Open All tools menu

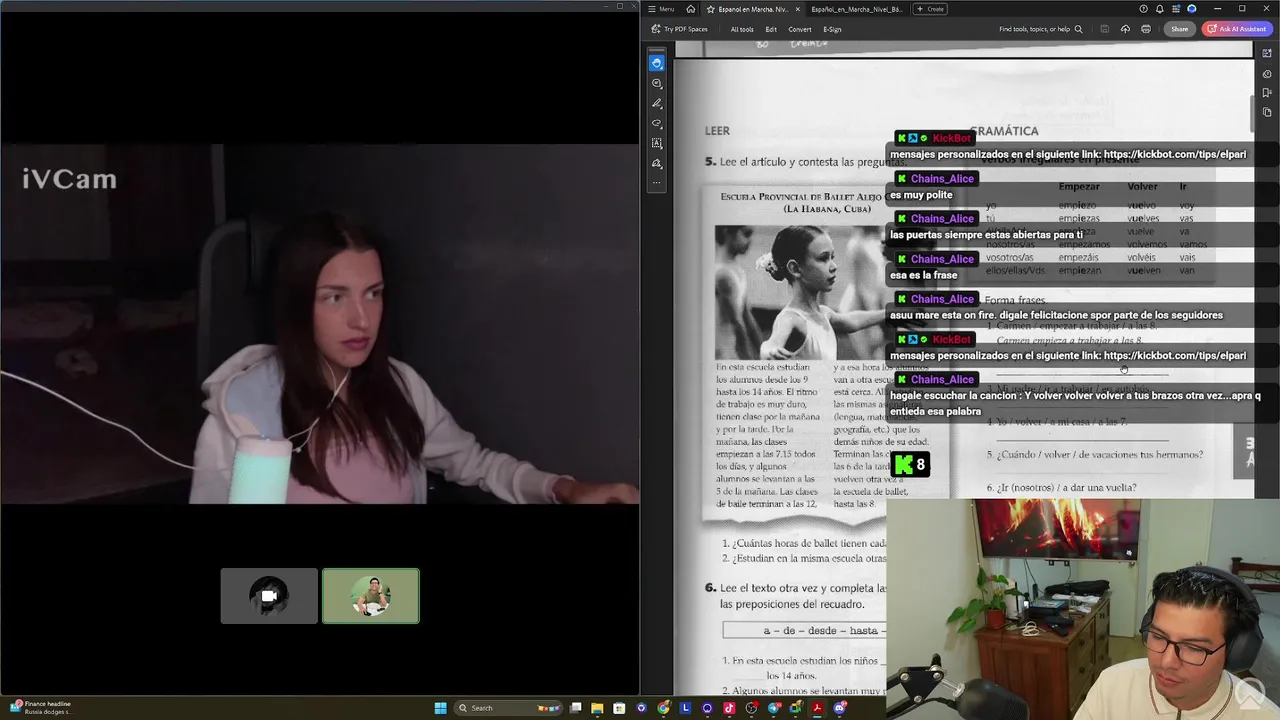click(x=742, y=29)
